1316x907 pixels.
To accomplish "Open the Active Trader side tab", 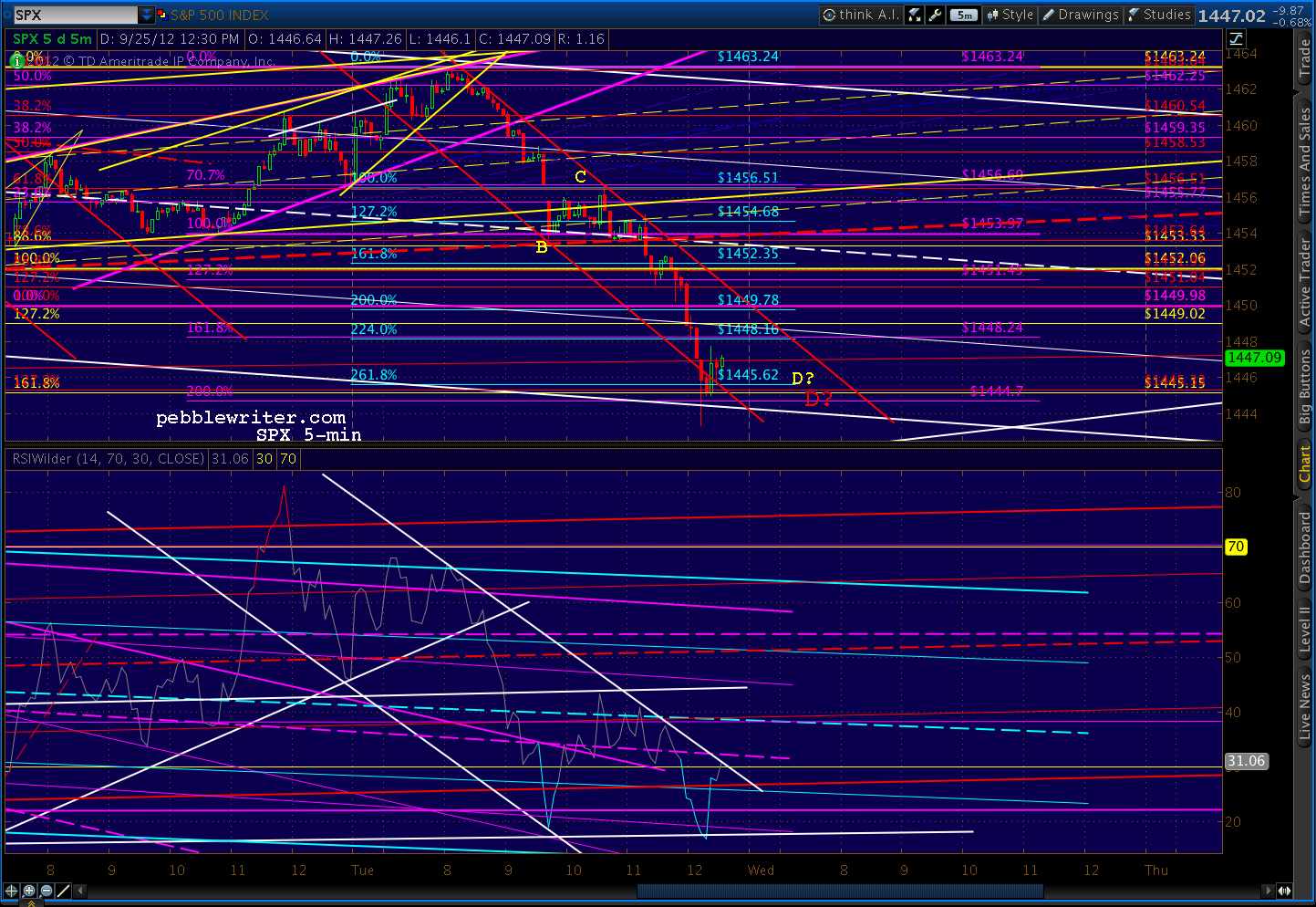I will pyautogui.click(x=1305, y=283).
